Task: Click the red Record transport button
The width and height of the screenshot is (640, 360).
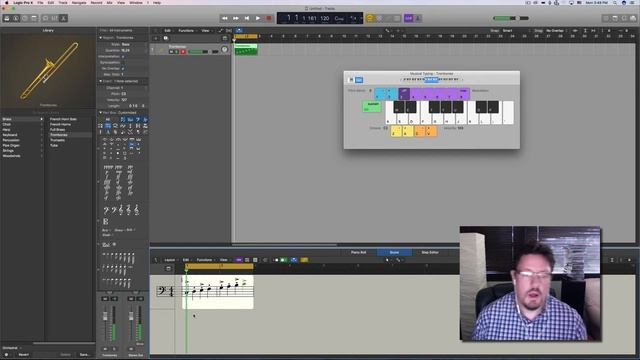Action: [269, 18]
